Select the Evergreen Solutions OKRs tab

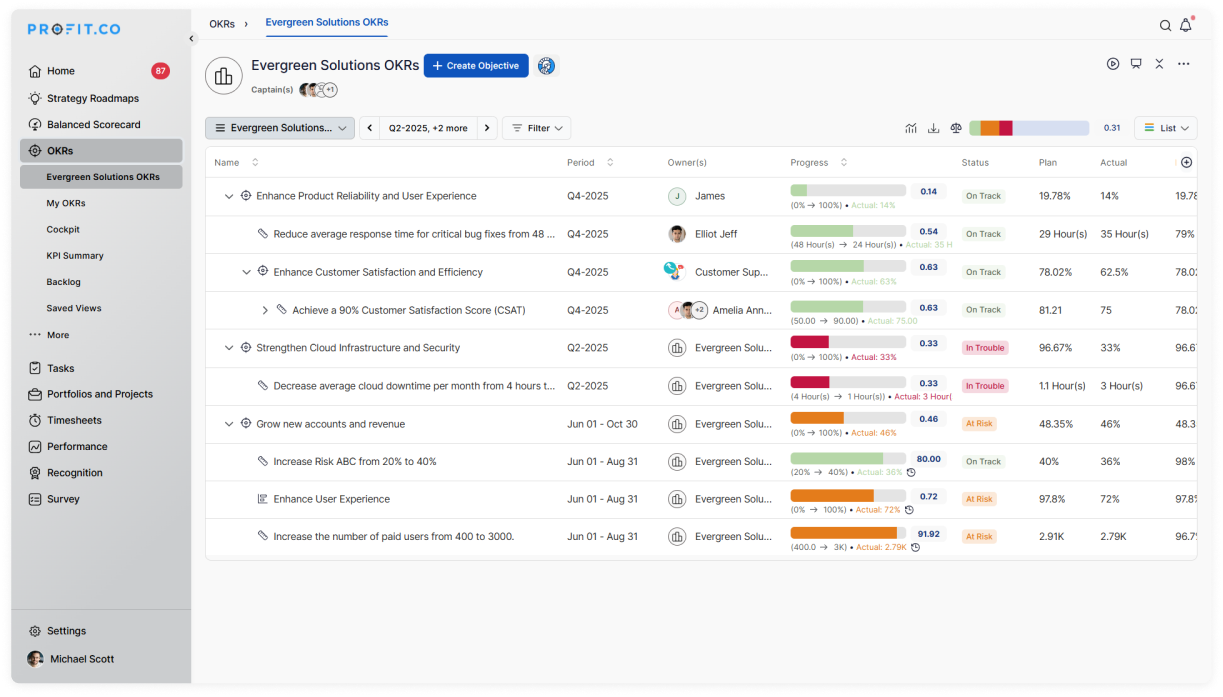(327, 22)
